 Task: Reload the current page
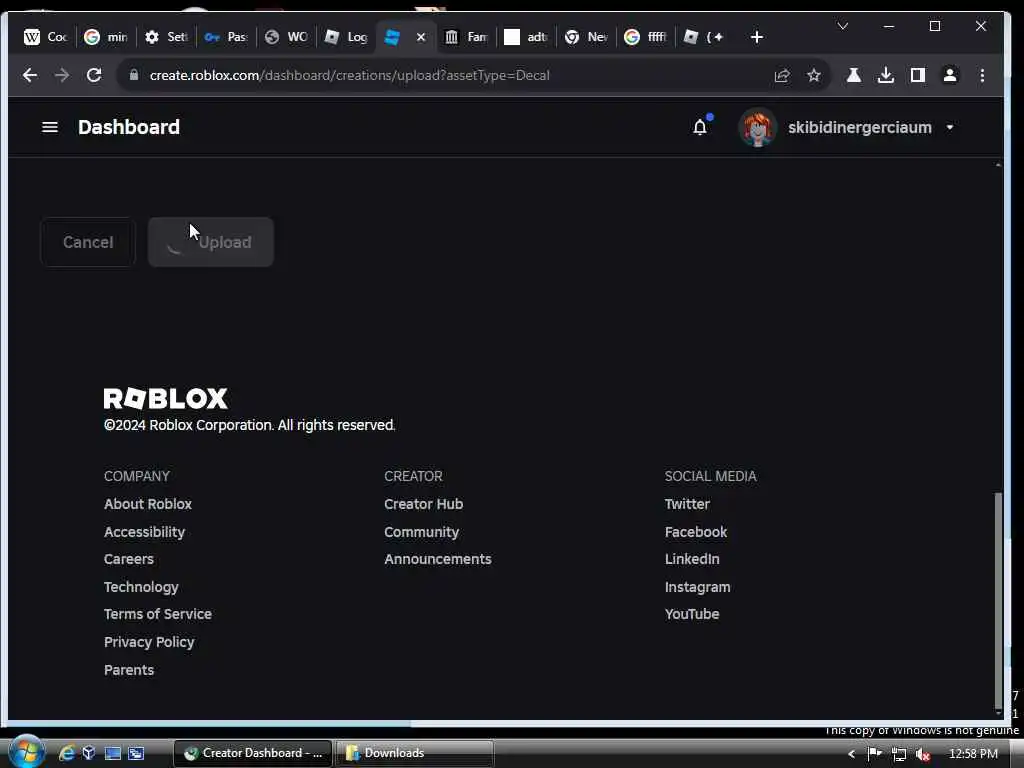pyautogui.click(x=94, y=75)
